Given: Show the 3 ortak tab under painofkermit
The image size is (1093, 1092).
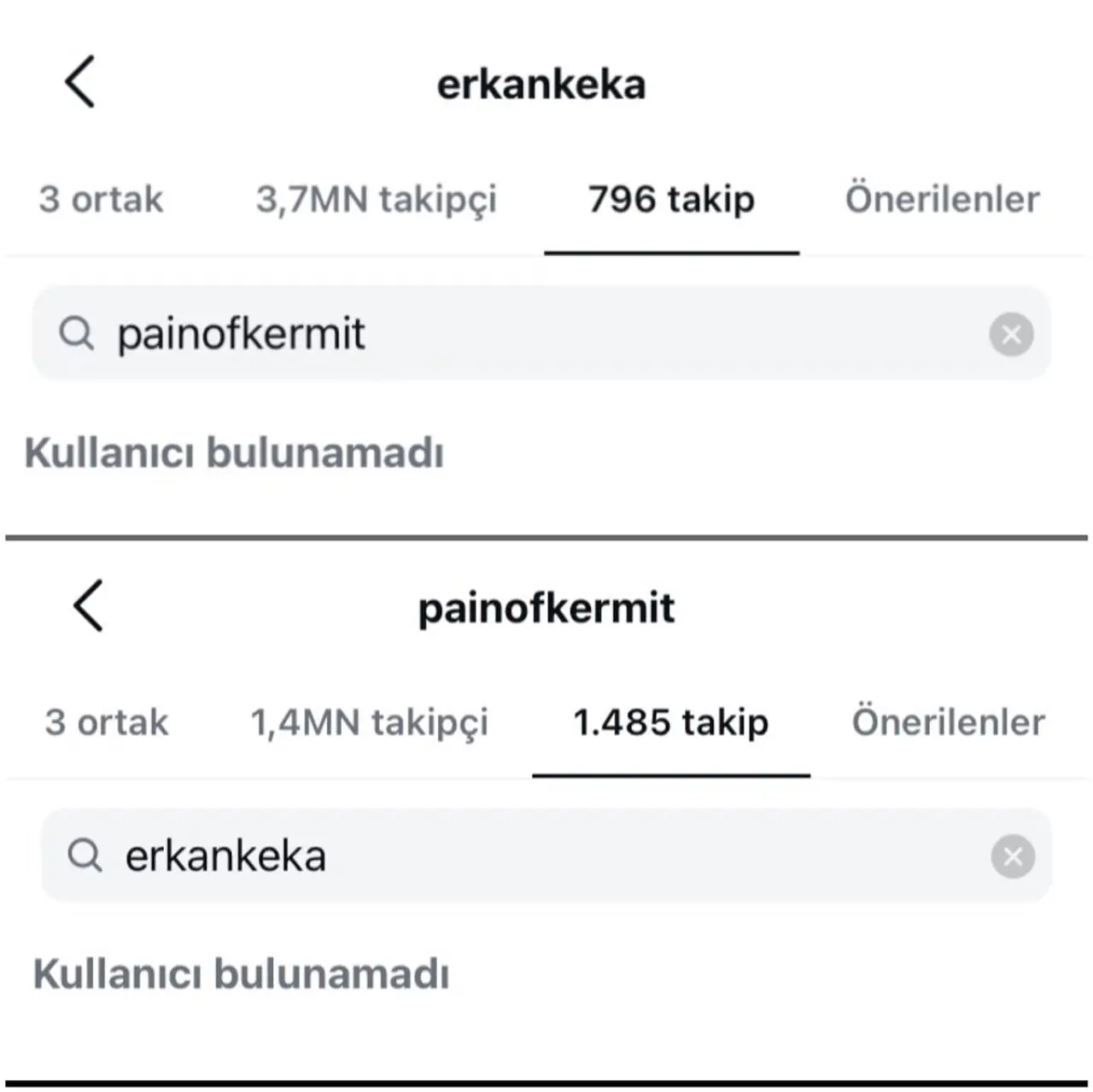Looking at the screenshot, I should [x=107, y=722].
